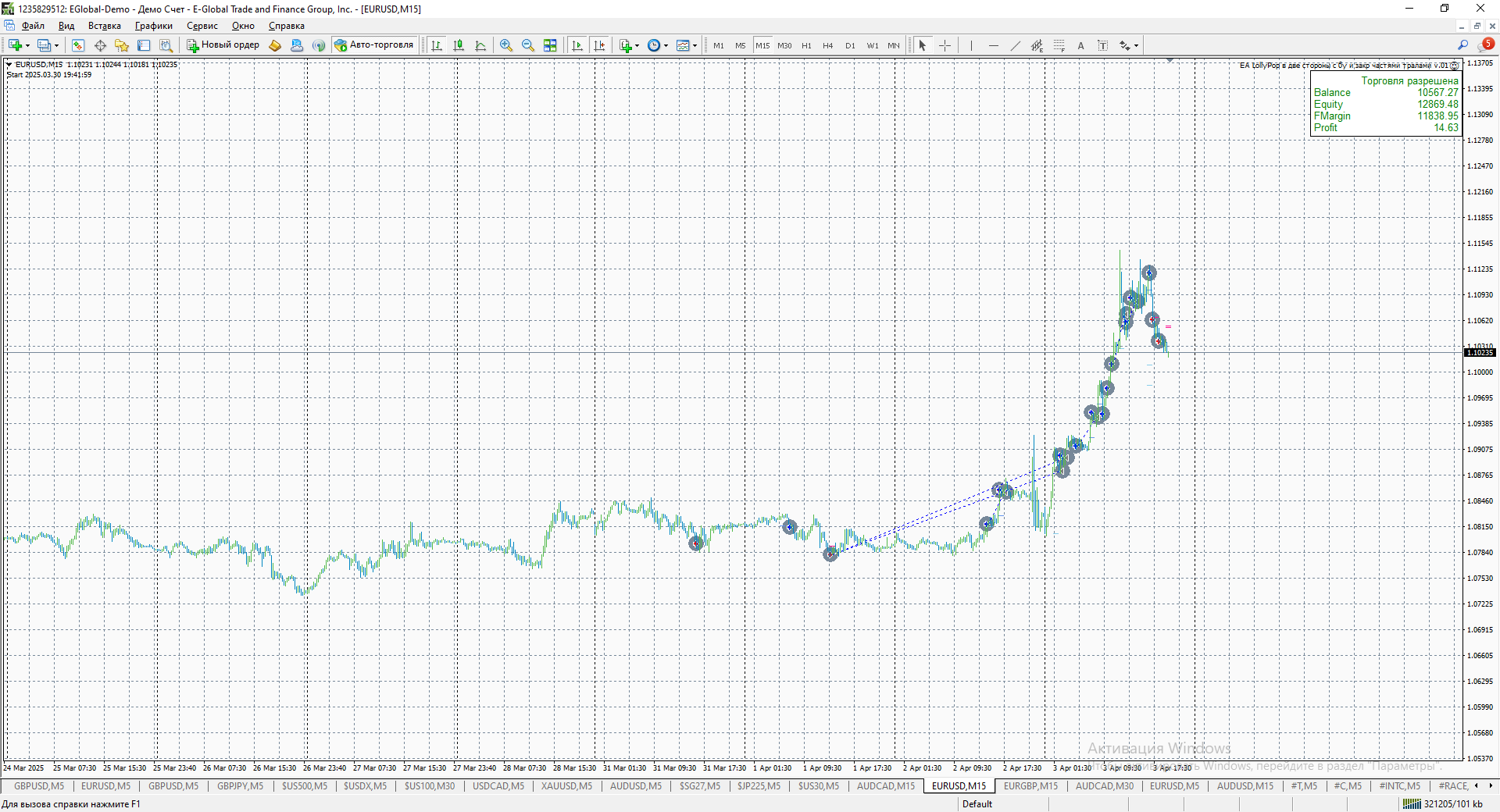Click the Новый ордер button
The width and height of the screenshot is (1500, 812).
pyautogui.click(x=223, y=45)
